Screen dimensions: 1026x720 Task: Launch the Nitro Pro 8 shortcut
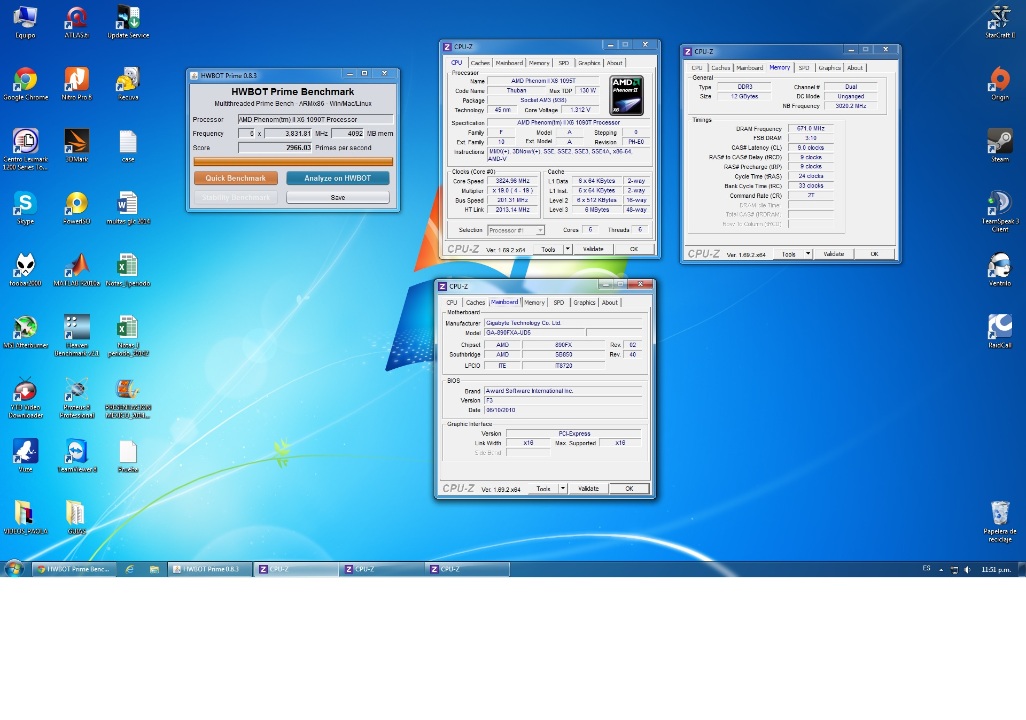77,83
